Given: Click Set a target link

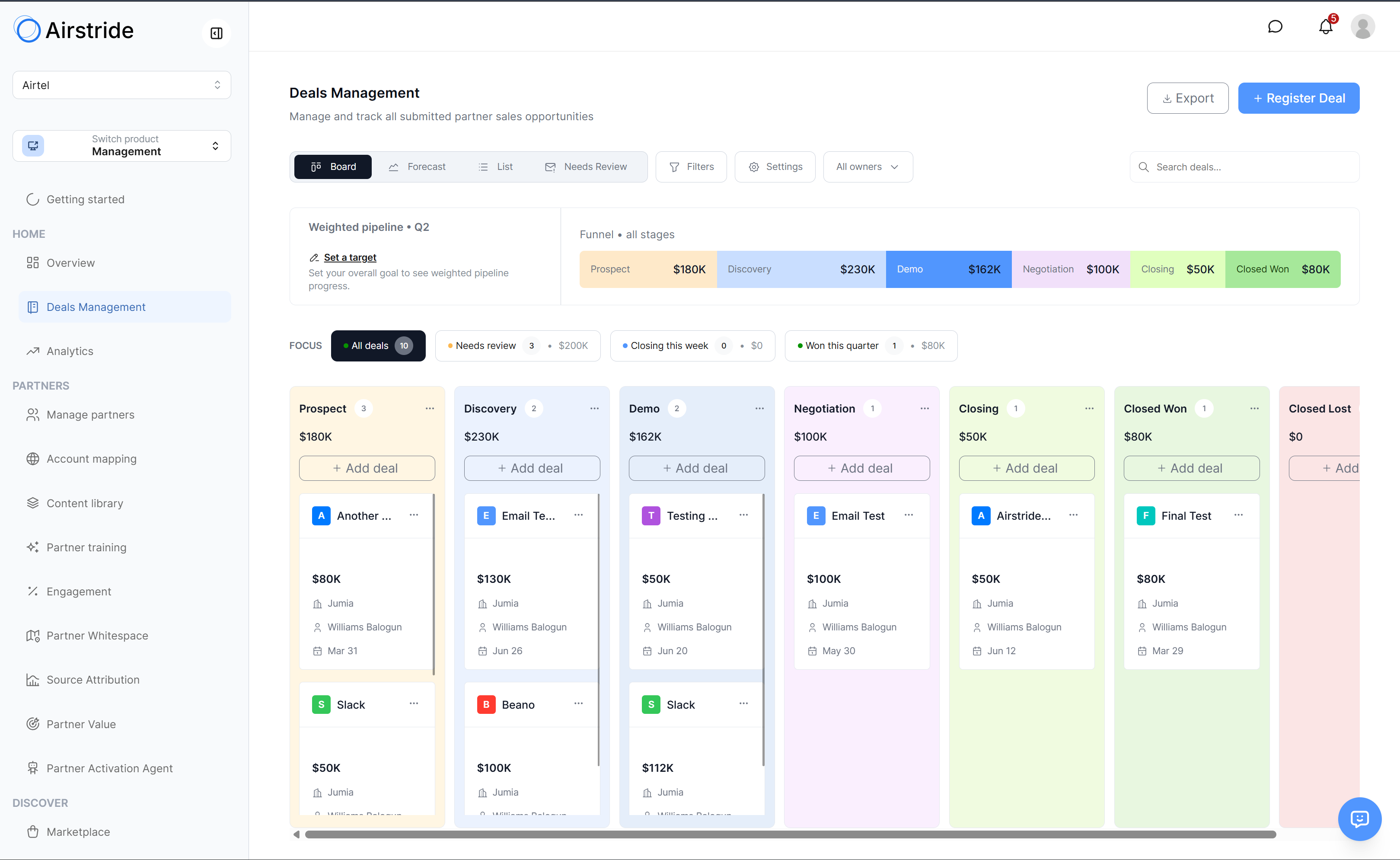Looking at the screenshot, I should [350, 257].
